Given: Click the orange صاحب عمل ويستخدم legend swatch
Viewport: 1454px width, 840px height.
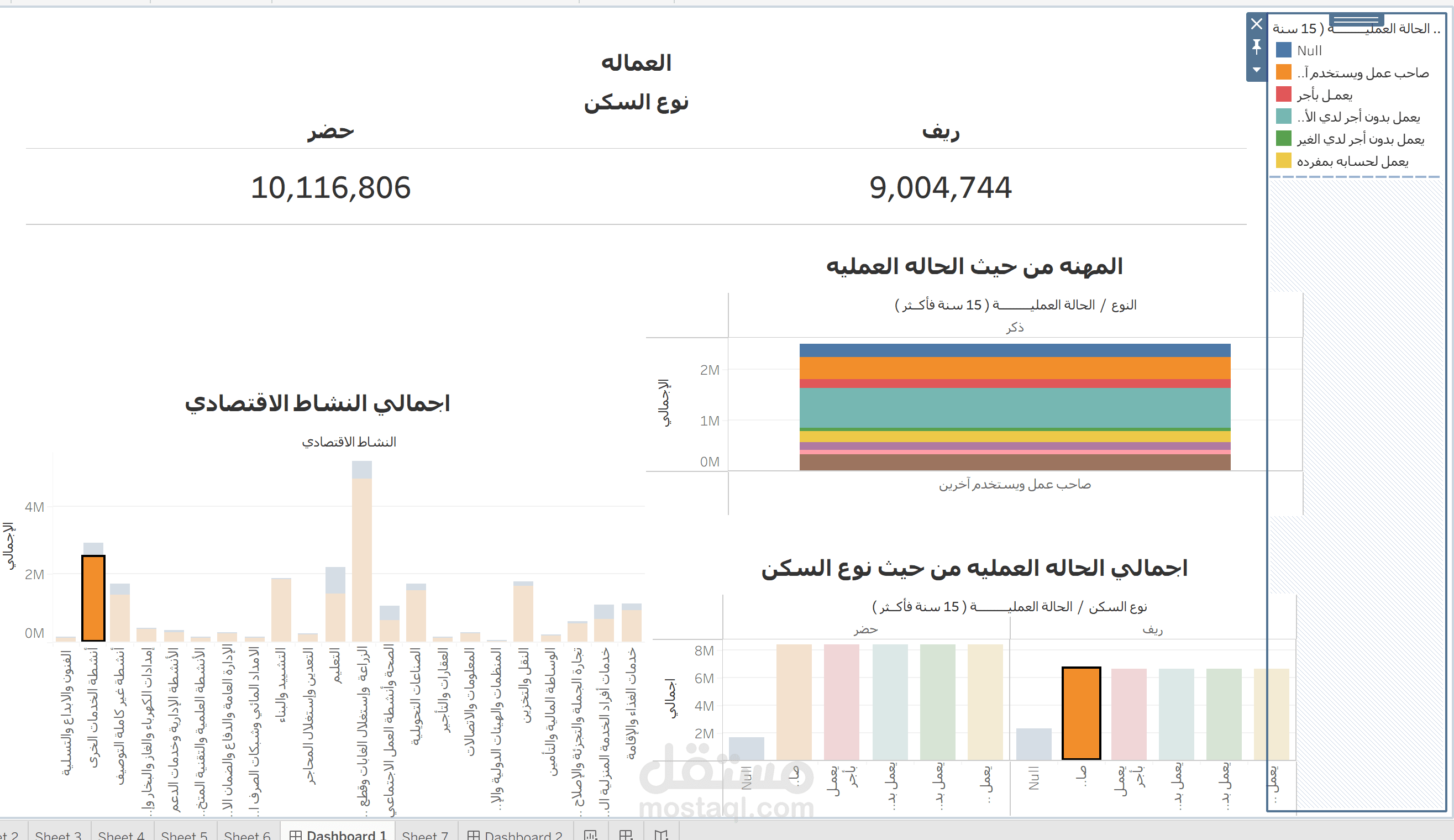Looking at the screenshot, I should click(1283, 72).
